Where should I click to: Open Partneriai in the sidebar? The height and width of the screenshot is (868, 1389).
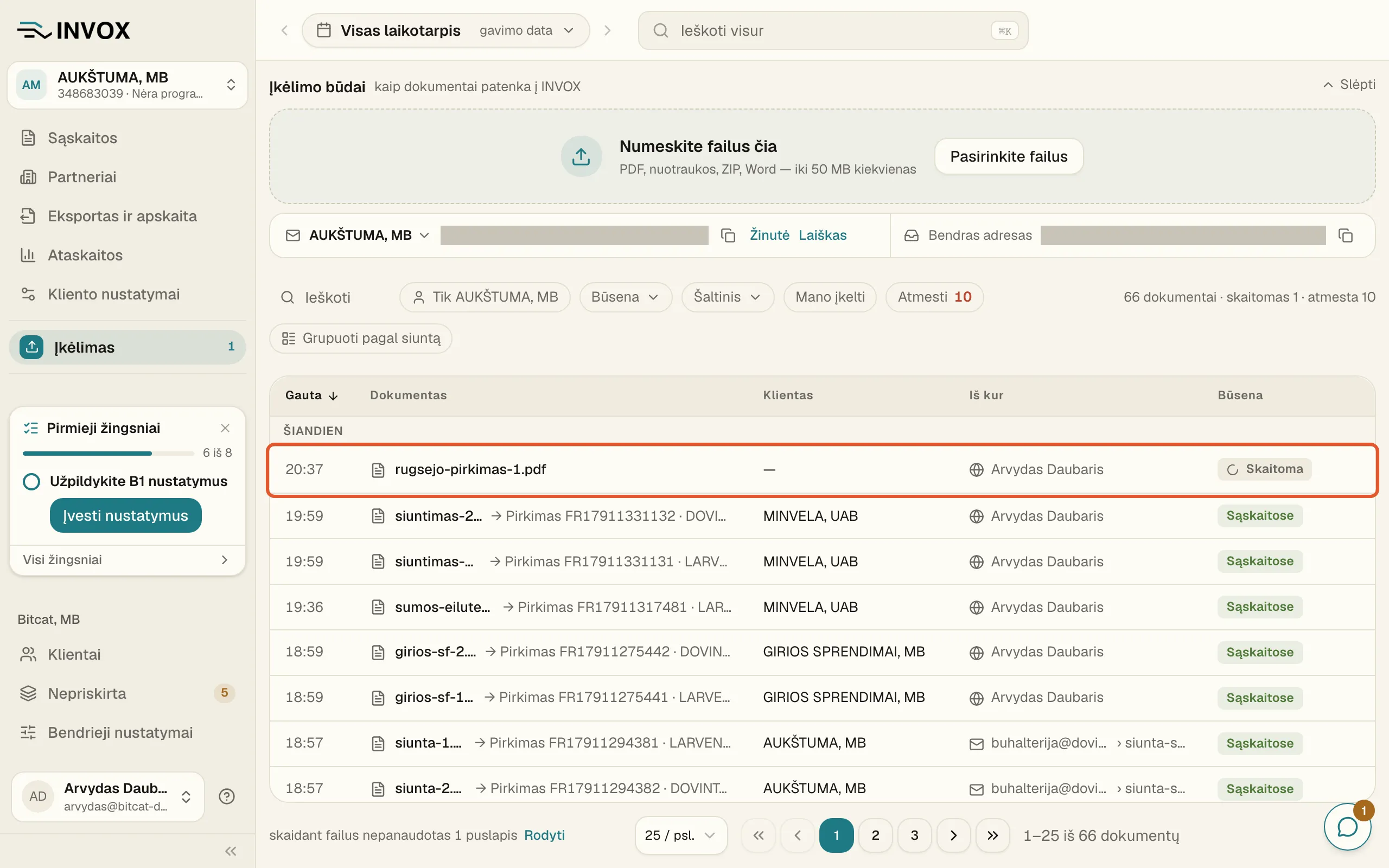pyautogui.click(x=128, y=177)
